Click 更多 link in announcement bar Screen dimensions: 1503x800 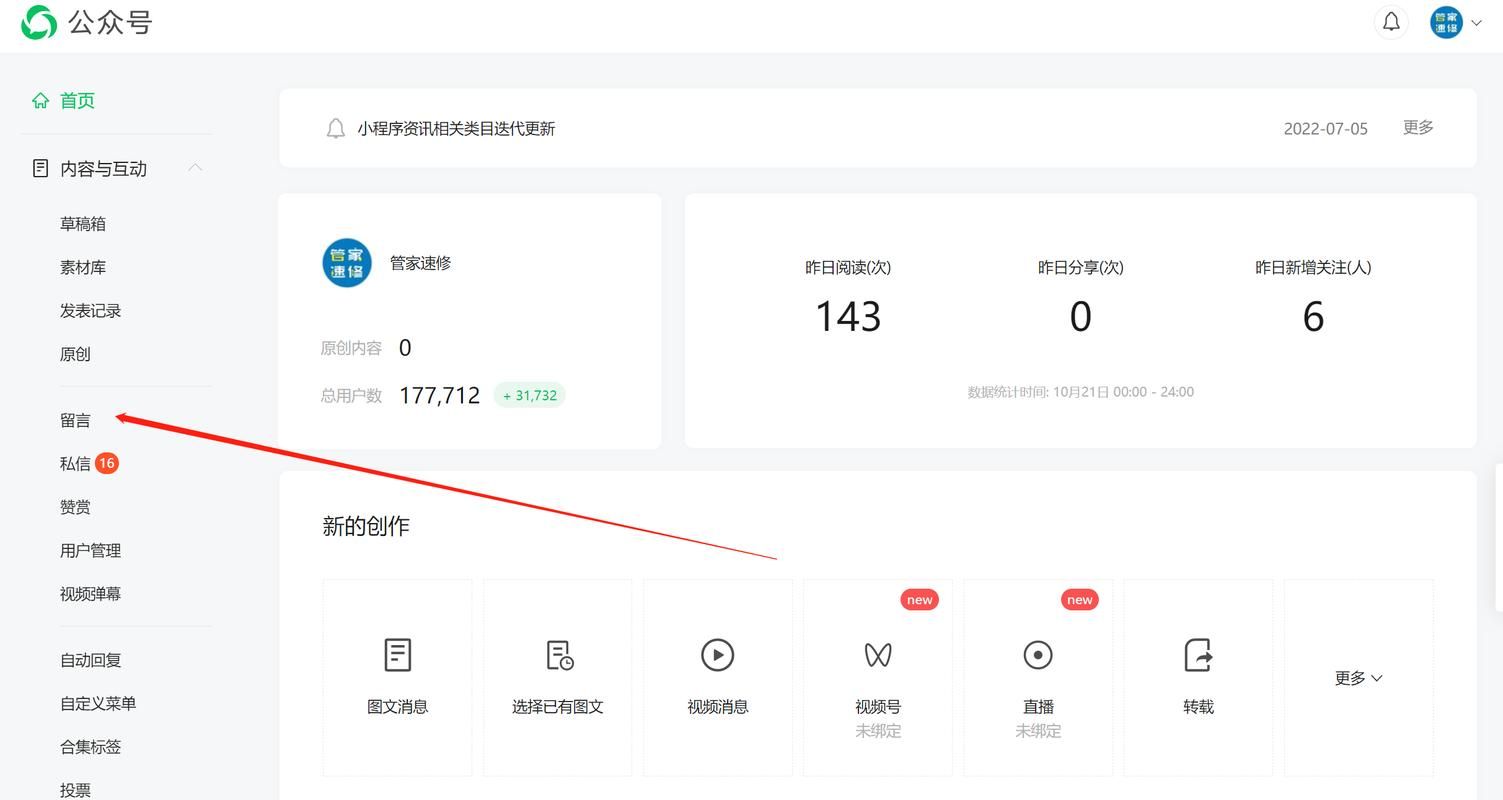point(1418,127)
